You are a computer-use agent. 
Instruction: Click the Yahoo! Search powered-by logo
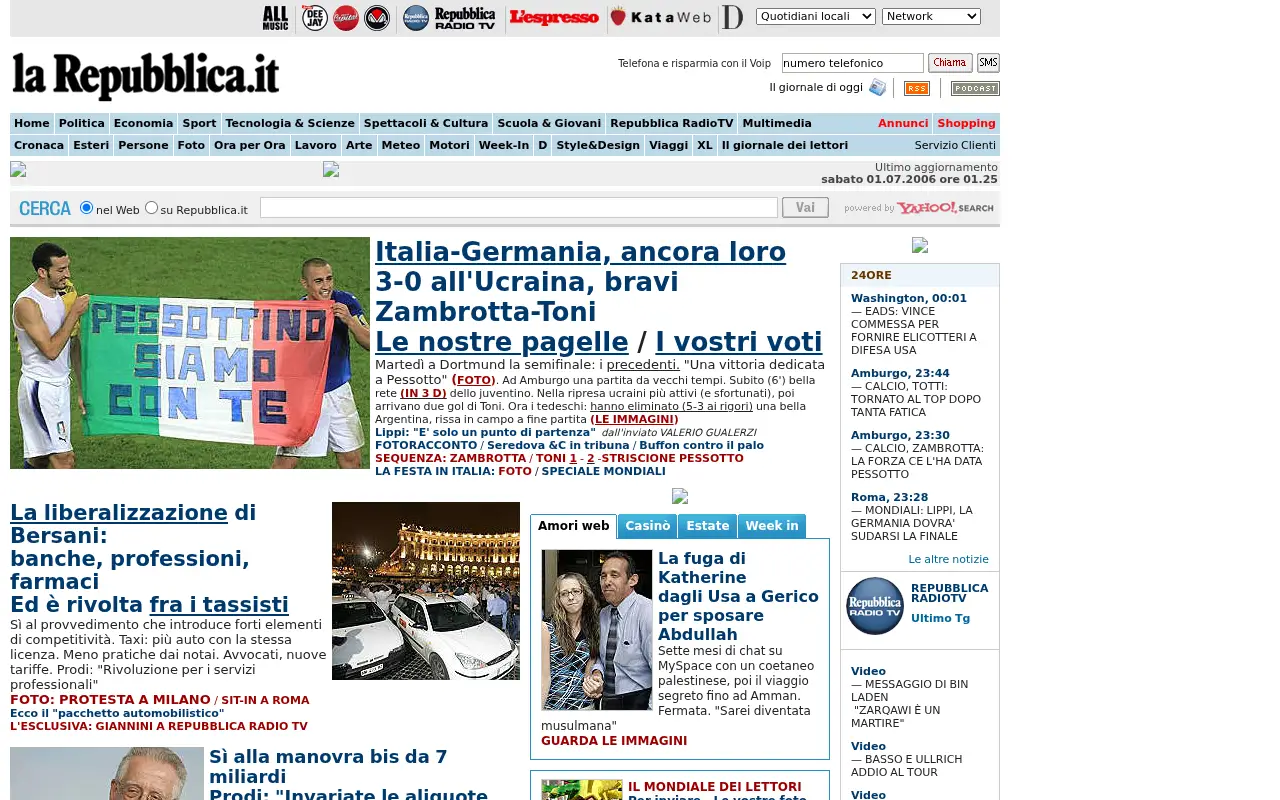click(919, 208)
